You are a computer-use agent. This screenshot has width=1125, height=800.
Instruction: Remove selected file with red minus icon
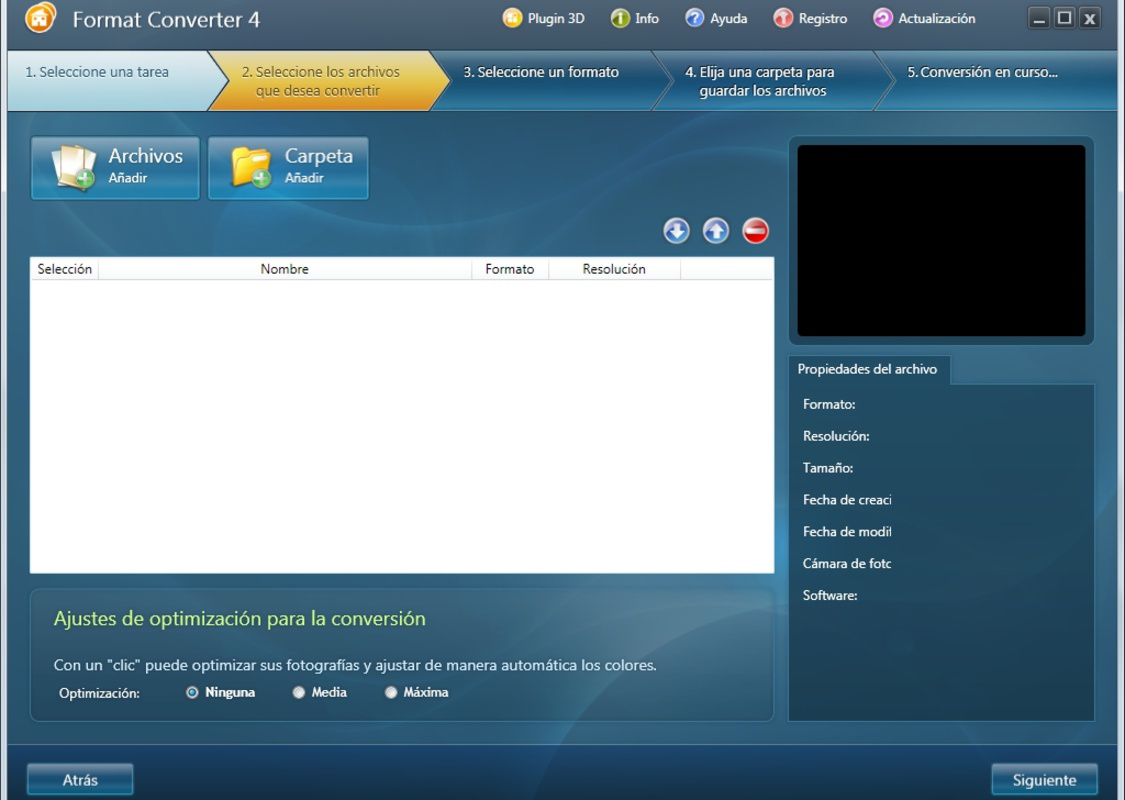point(756,231)
